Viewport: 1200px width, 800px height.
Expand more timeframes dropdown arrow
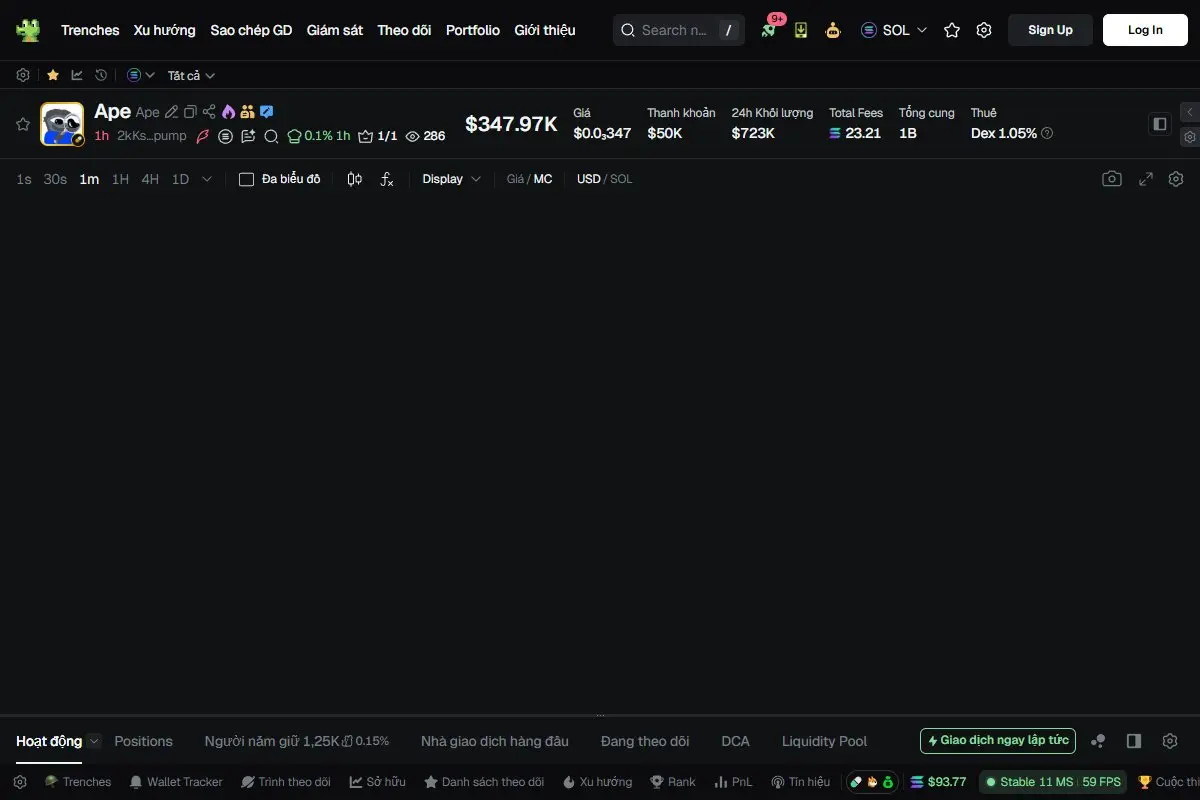pyautogui.click(x=207, y=179)
